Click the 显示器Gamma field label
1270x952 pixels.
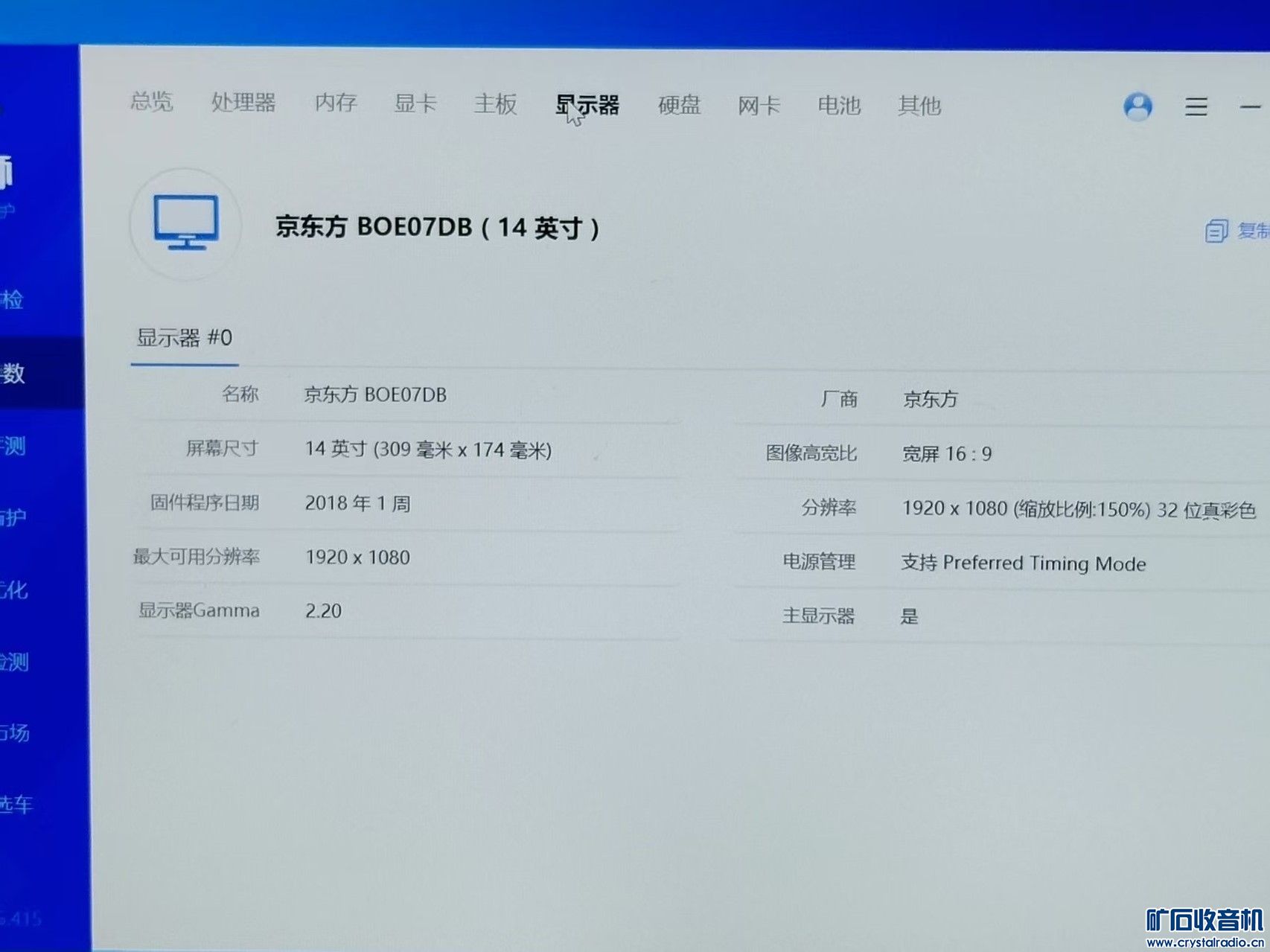(199, 610)
